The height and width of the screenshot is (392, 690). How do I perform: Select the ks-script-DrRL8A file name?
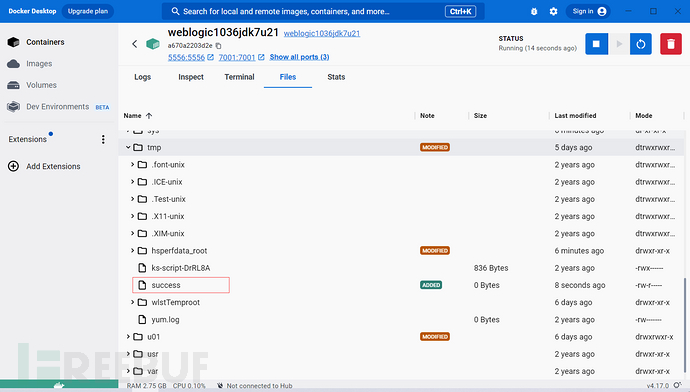[x=181, y=268]
